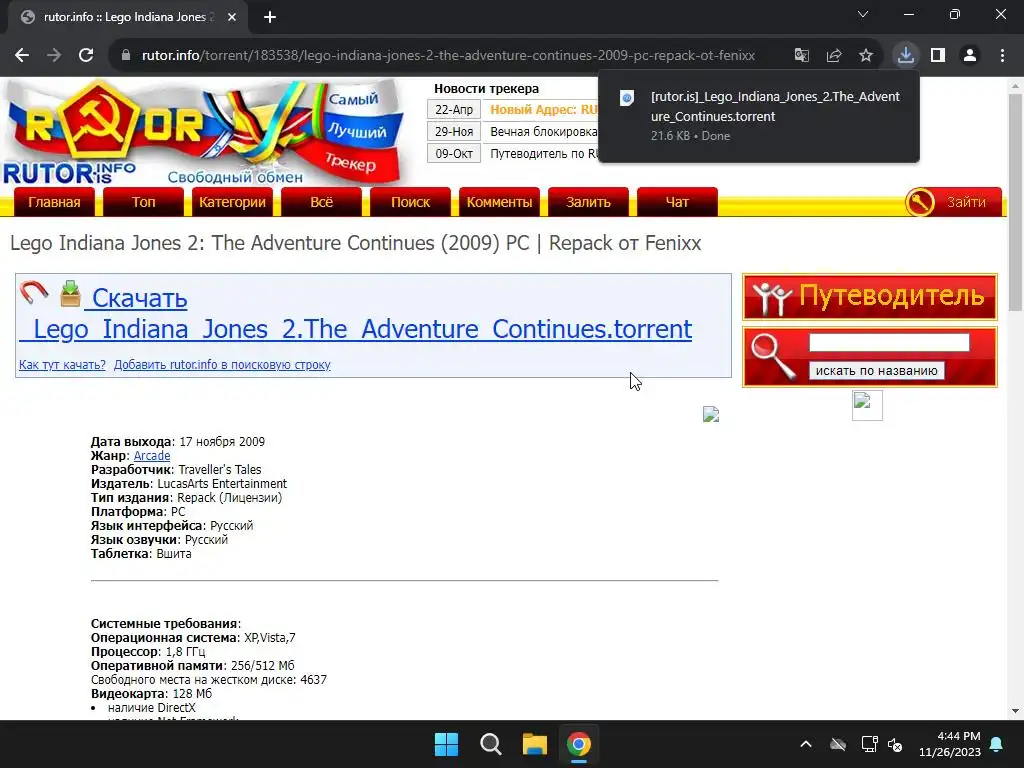Click the page title Lego Indiana Jones 2 heading

tap(355, 243)
